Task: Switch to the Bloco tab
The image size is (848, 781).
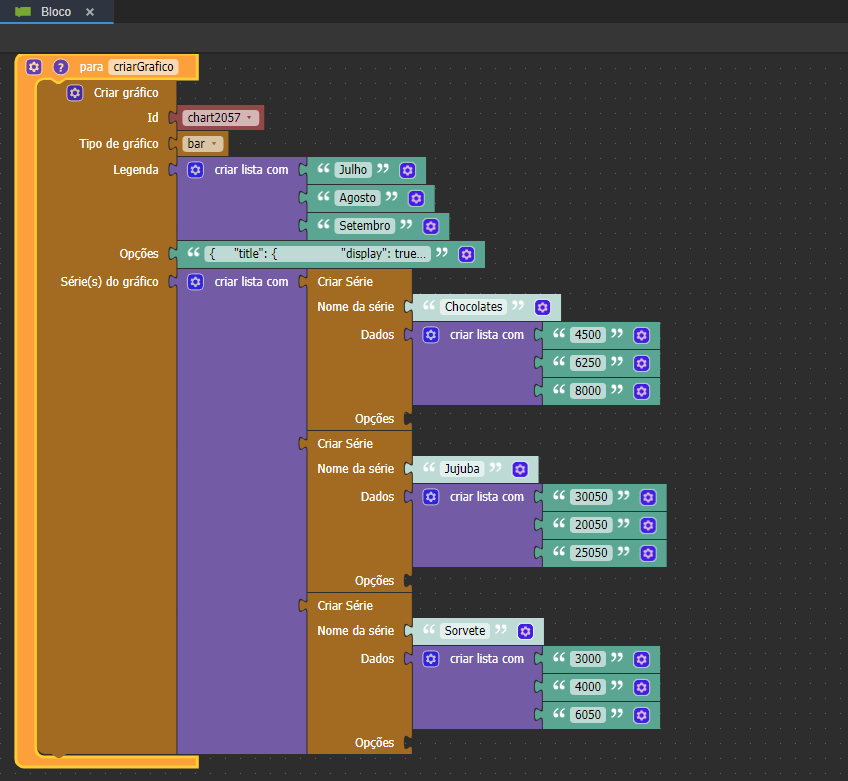Action: point(56,11)
